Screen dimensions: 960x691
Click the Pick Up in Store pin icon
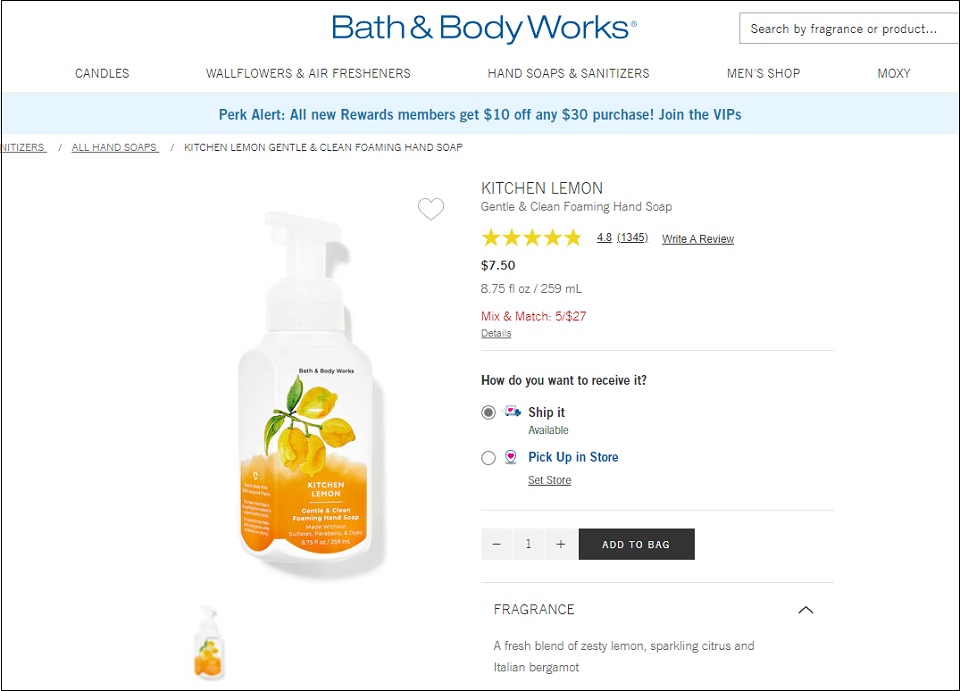tap(511, 457)
